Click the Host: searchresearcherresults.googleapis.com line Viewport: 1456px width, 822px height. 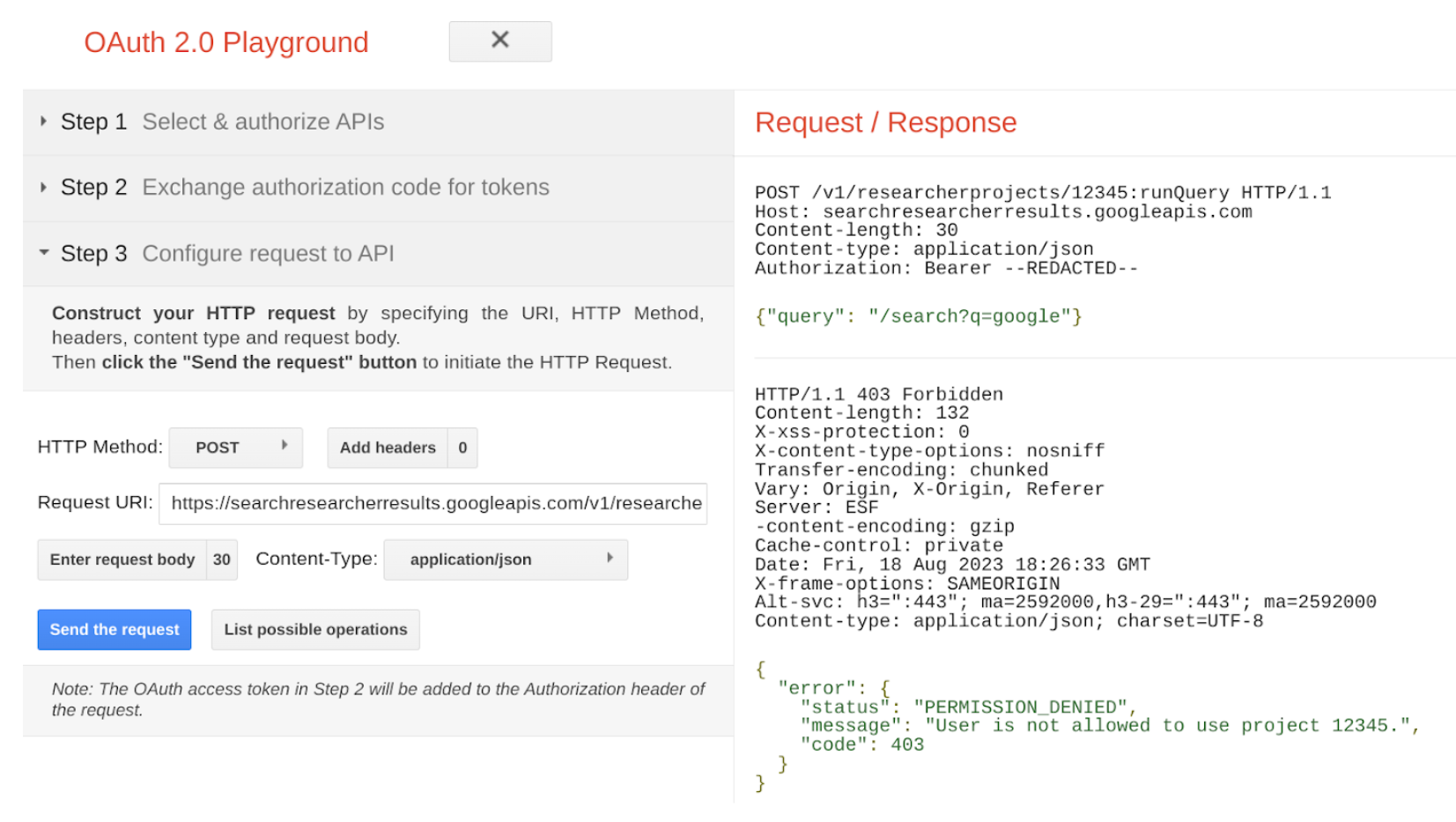(1003, 212)
